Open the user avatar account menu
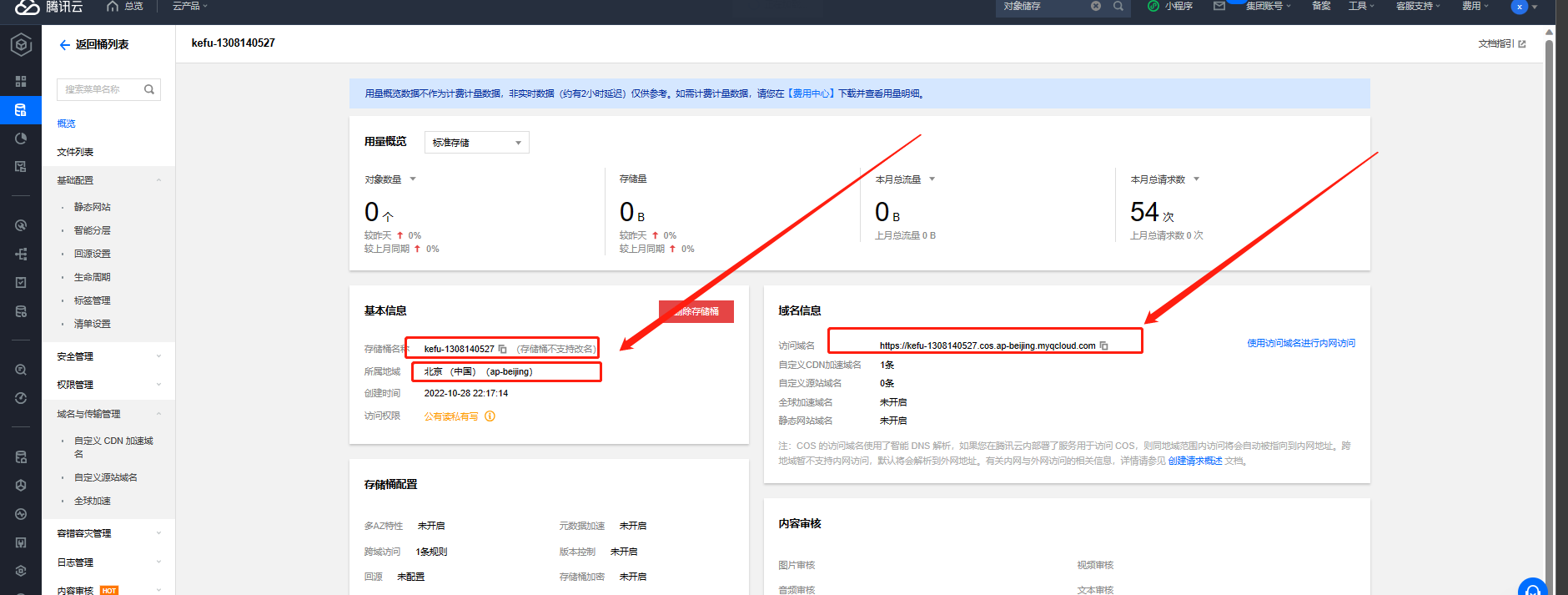The width and height of the screenshot is (1568, 595). tap(1524, 7)
